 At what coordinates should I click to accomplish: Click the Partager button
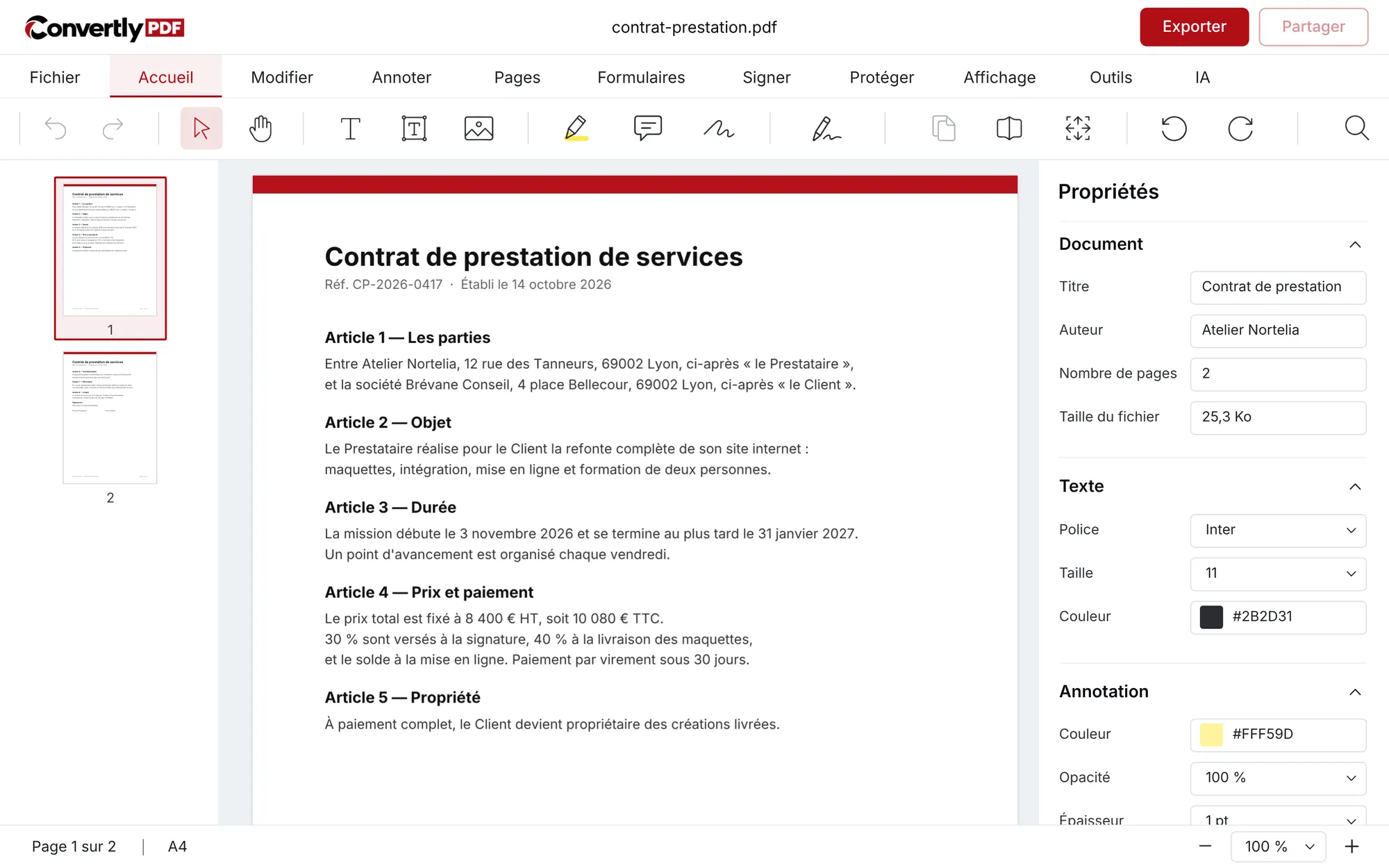(1313, 27)
